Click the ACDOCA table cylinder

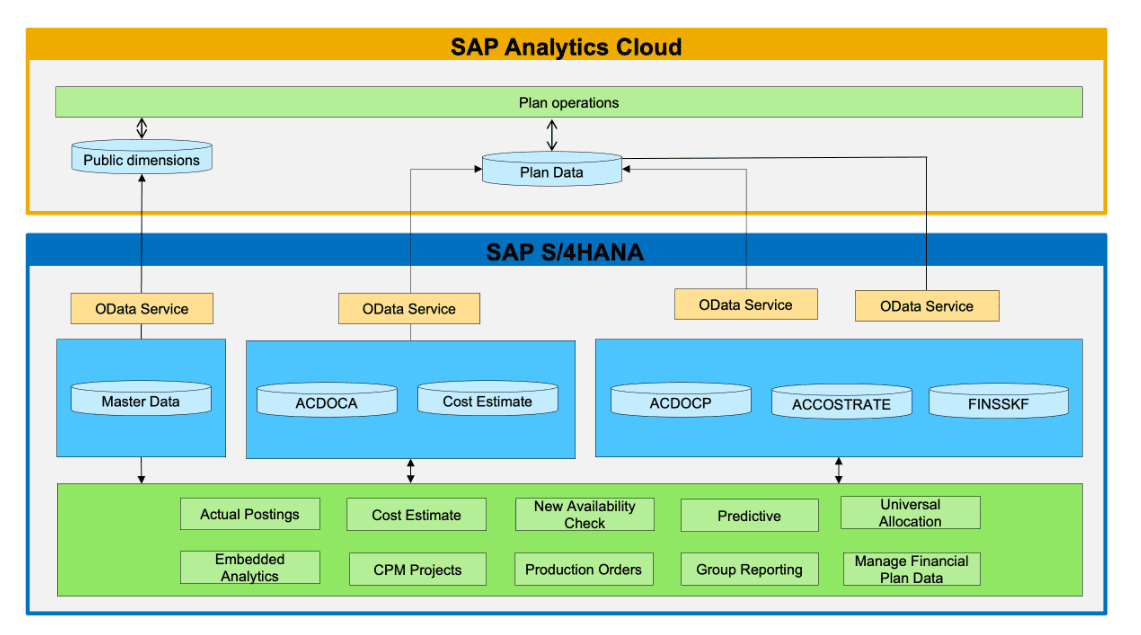327,399
